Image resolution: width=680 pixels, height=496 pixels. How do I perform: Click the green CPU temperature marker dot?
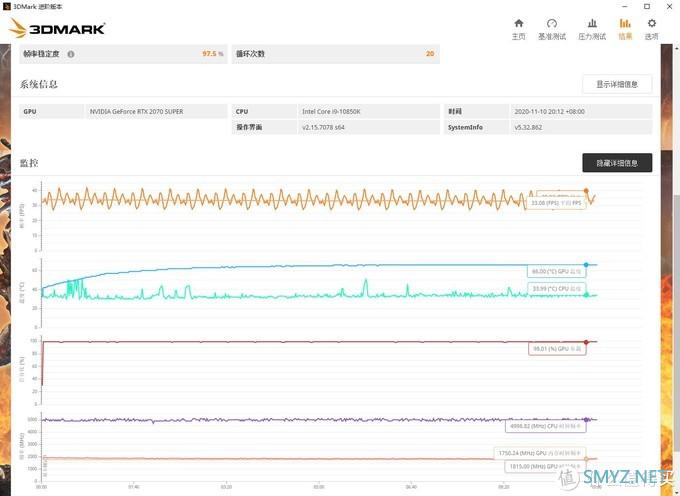tap(586, 295)
